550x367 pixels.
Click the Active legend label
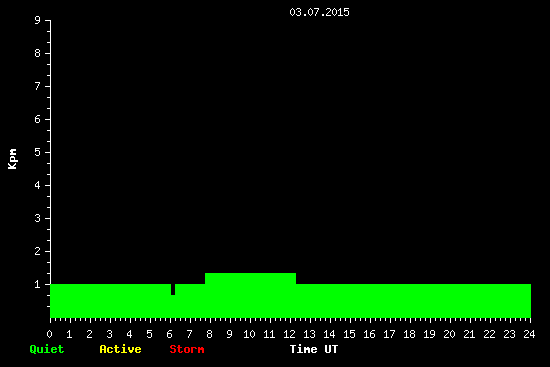coord(120,349)
